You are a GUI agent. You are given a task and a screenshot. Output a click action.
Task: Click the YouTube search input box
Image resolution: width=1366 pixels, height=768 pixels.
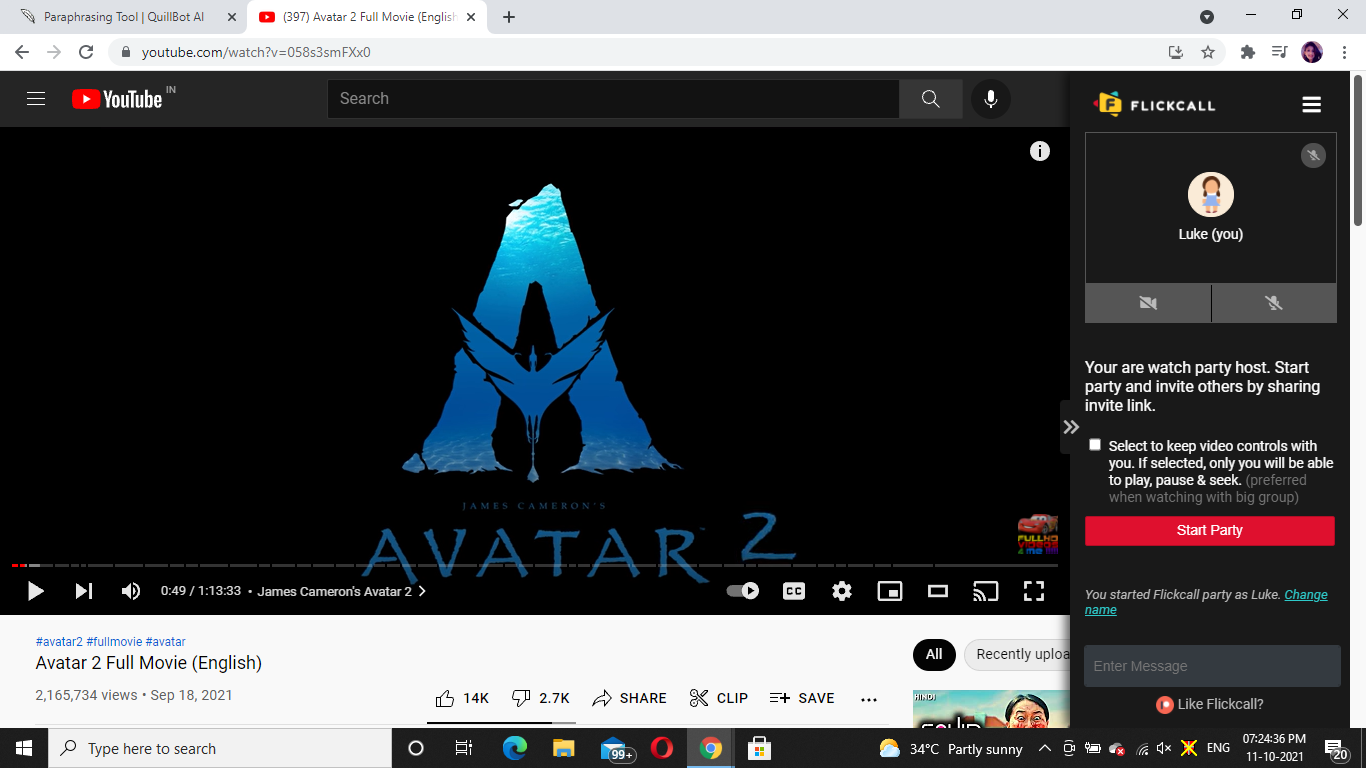[613, 99]
